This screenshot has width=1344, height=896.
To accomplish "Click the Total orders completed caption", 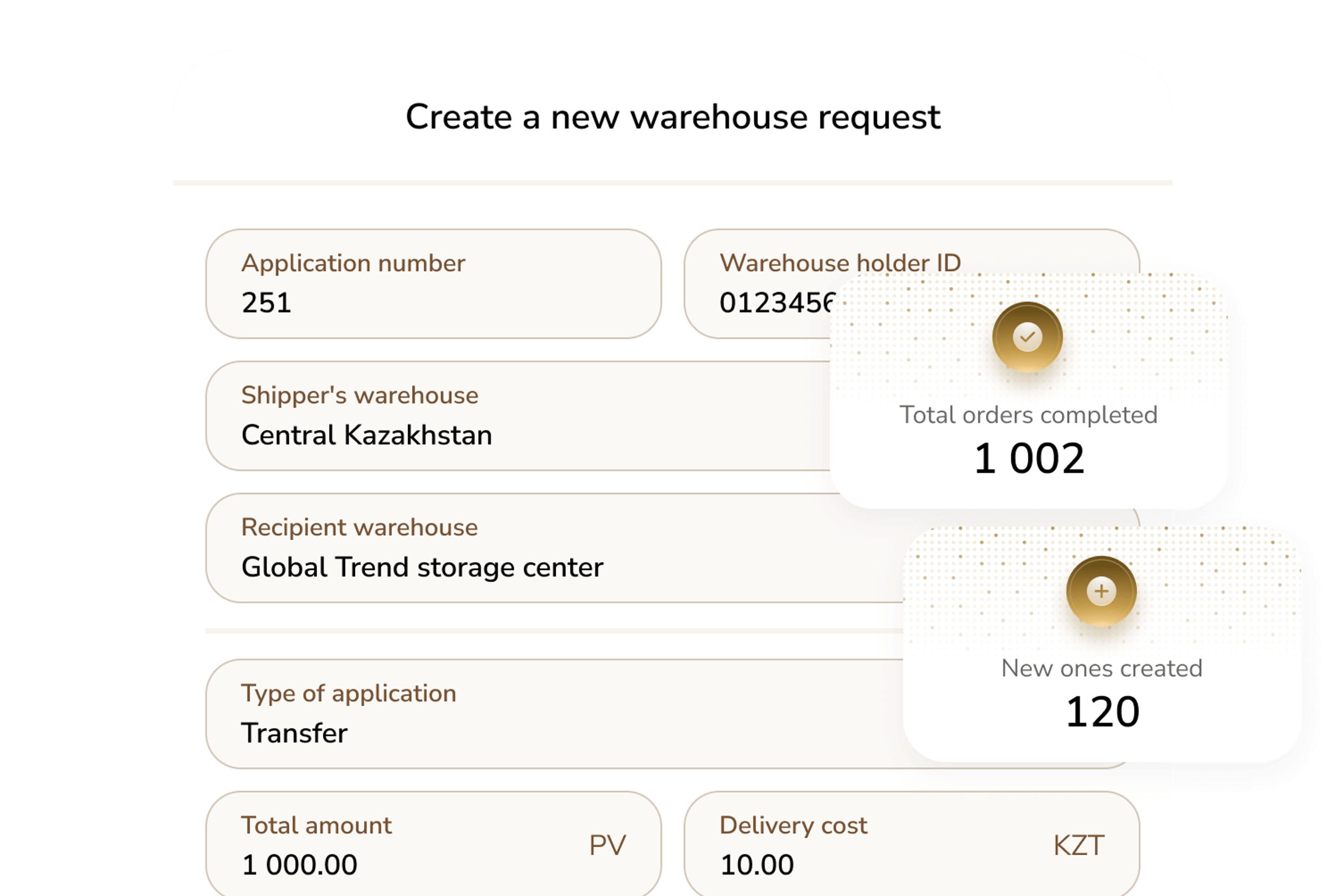I will [1028, 415].
